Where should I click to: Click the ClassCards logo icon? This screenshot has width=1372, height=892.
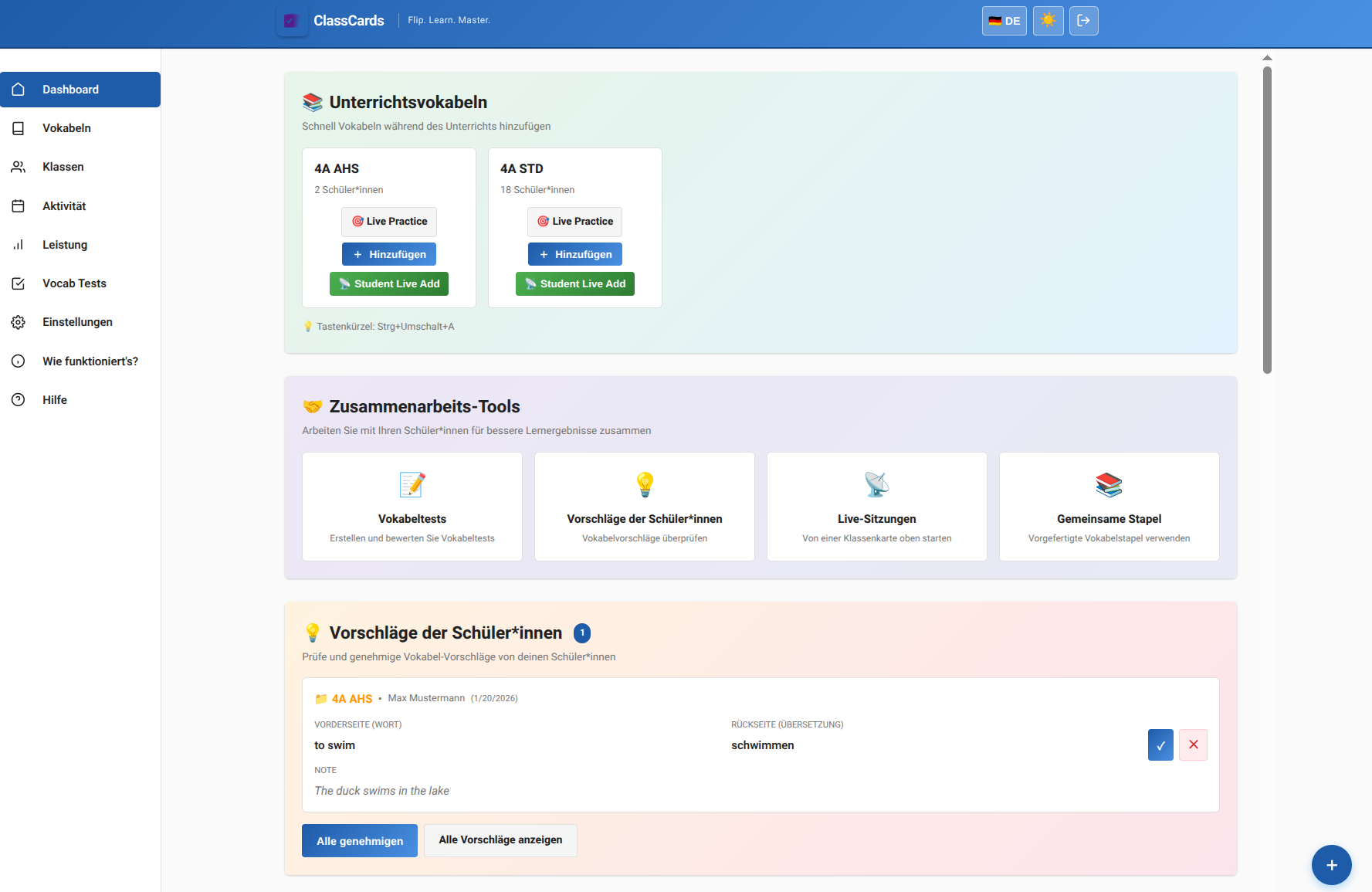click(x=291, y=21)
